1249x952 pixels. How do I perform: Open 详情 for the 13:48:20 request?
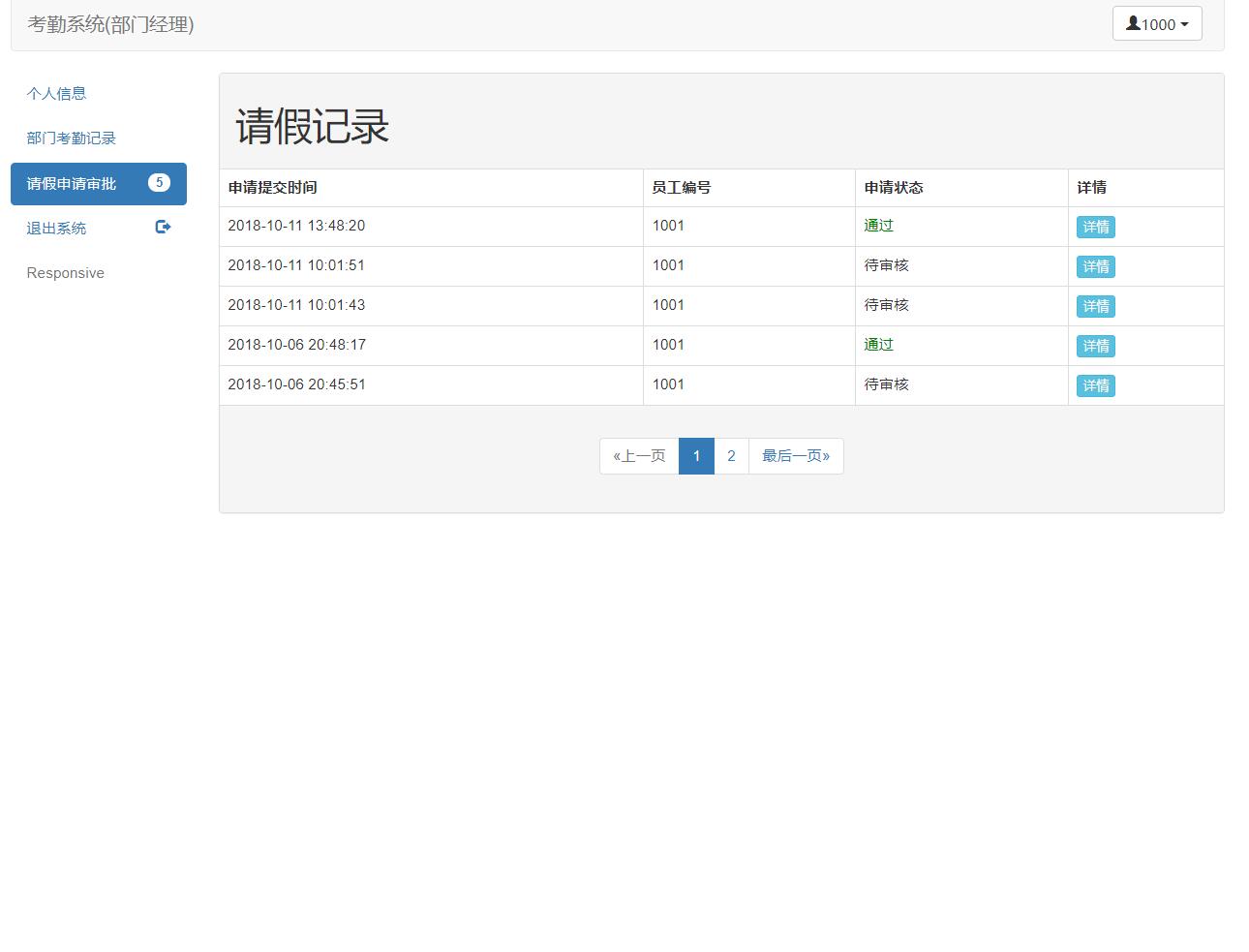(x=1095, y=227)
